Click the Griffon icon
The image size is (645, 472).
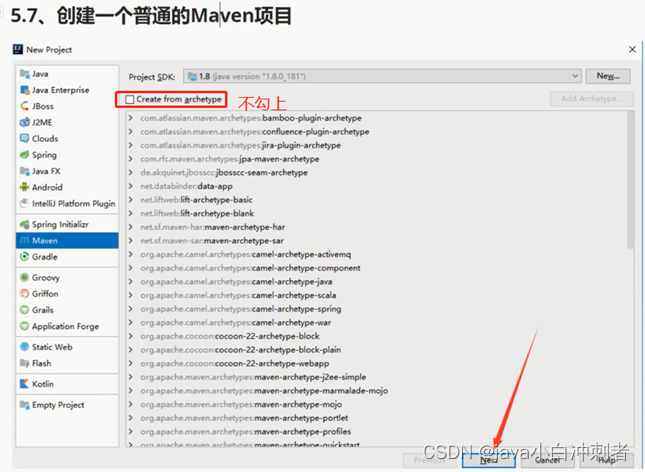(24, 294)
